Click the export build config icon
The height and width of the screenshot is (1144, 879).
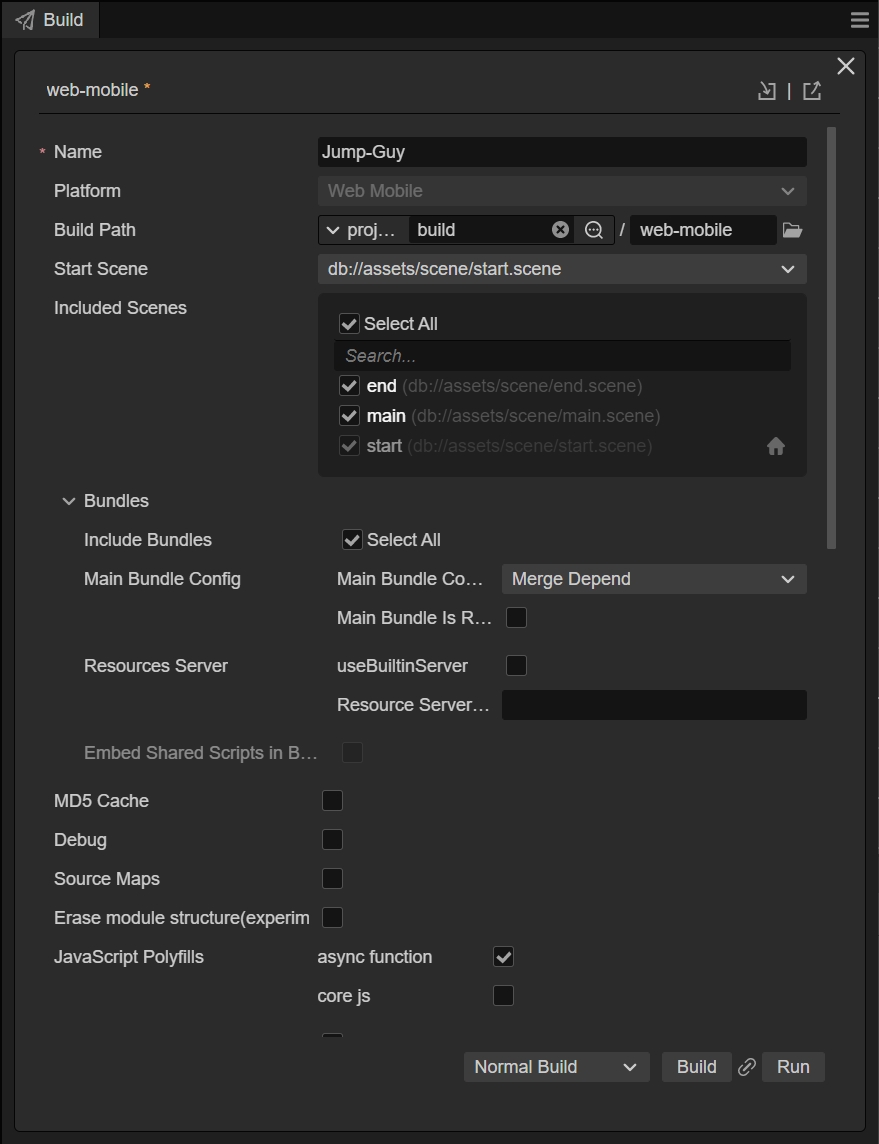point(812,91)
